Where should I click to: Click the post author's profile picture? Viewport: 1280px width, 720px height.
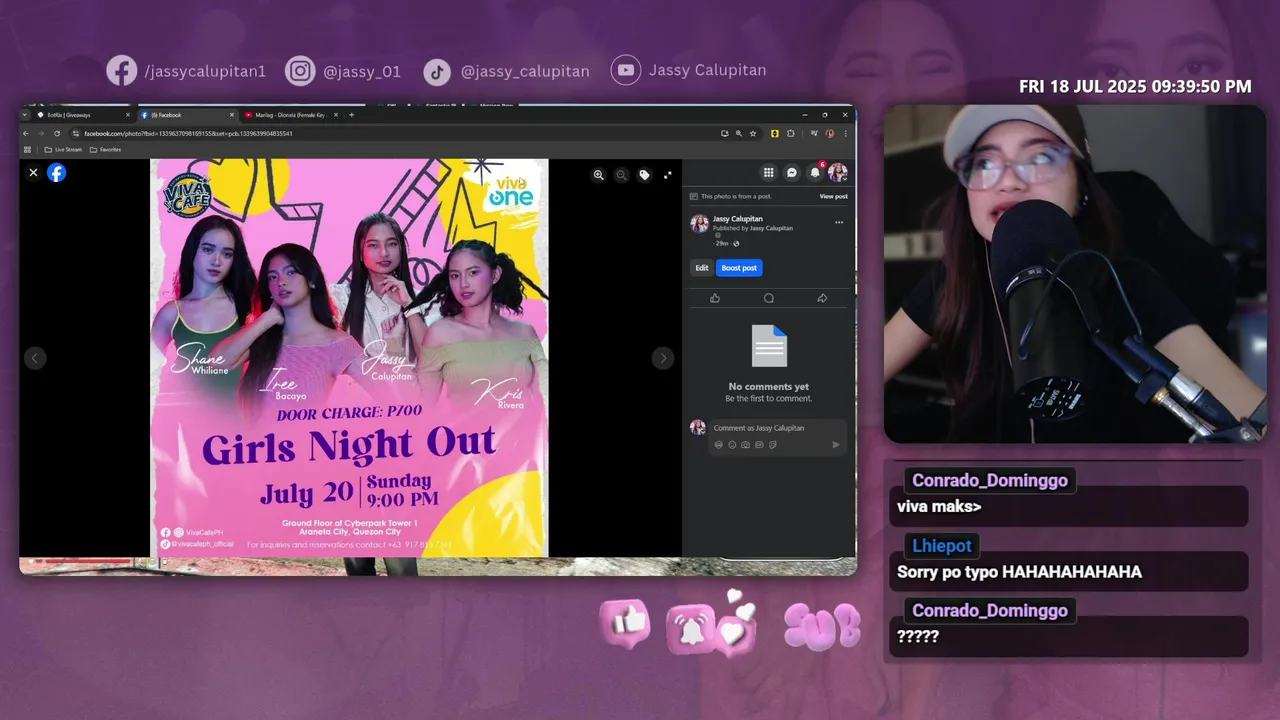click(x=699, y=224)
